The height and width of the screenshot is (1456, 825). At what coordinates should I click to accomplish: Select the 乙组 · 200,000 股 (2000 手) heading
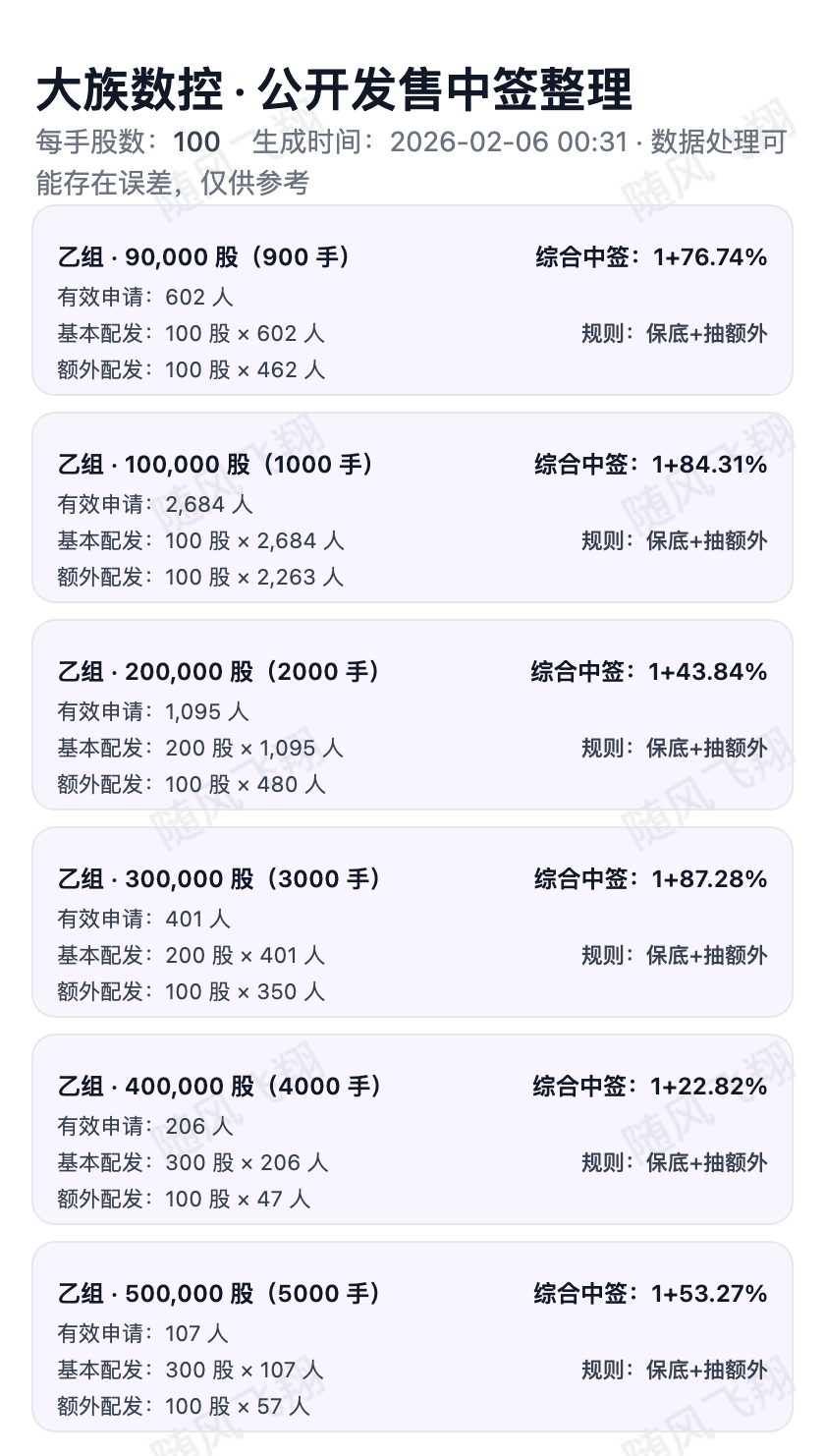219,672
